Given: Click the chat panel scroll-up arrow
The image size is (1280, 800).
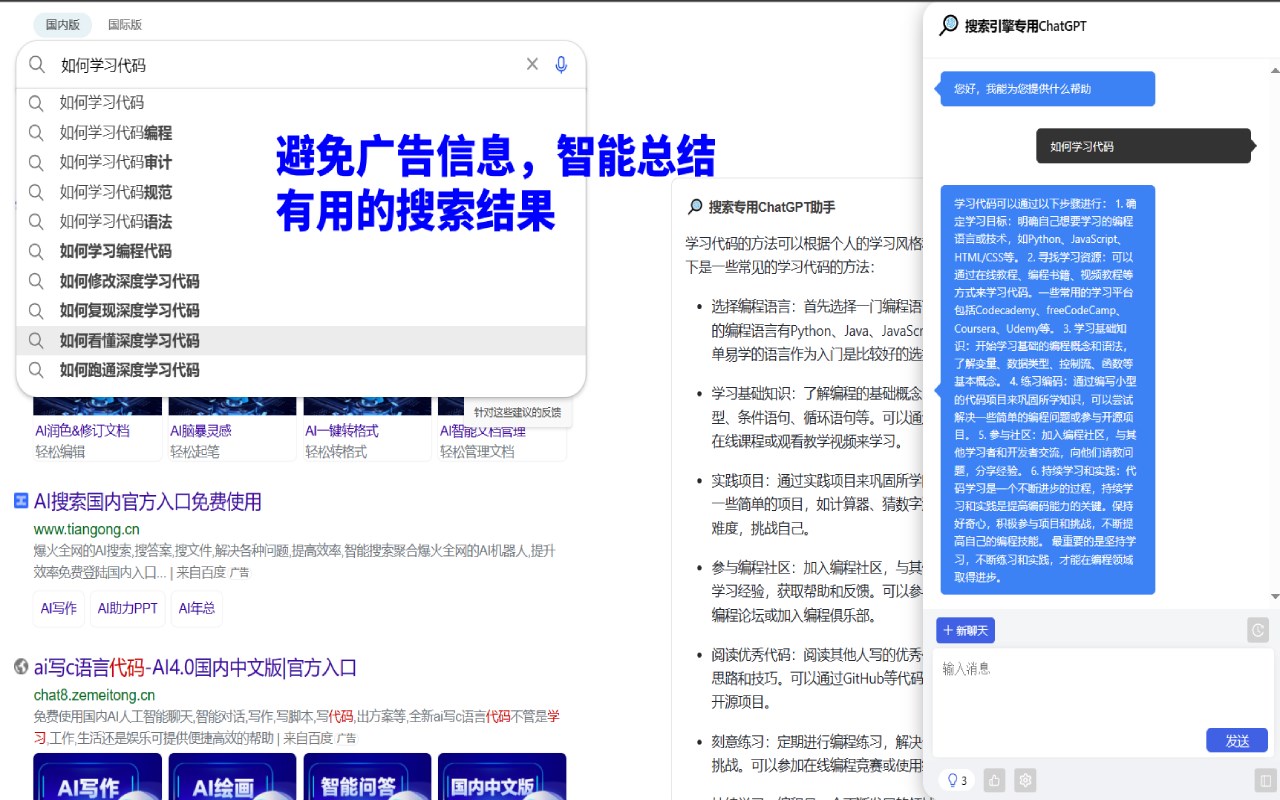Looking at the screenshot, I should 1274,70.
